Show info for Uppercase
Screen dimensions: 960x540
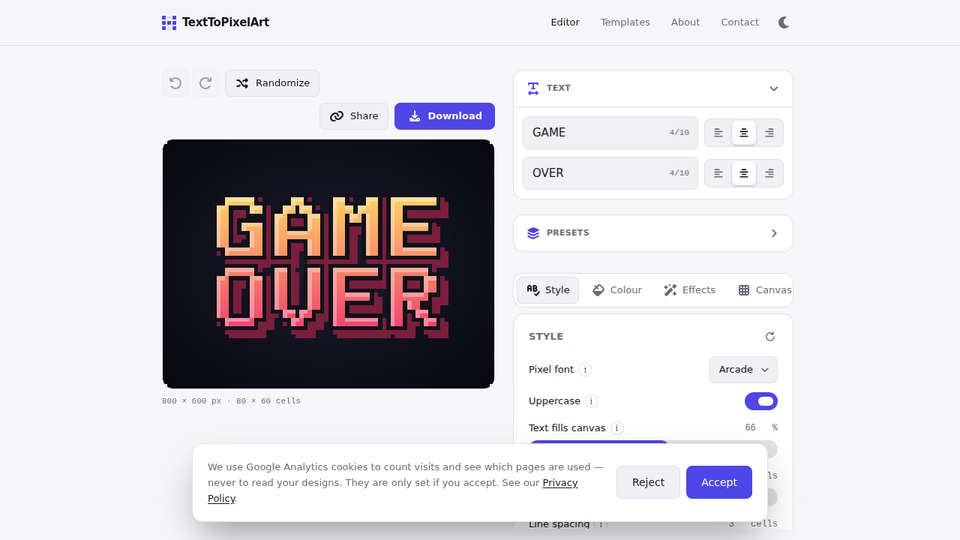[591, 402]
